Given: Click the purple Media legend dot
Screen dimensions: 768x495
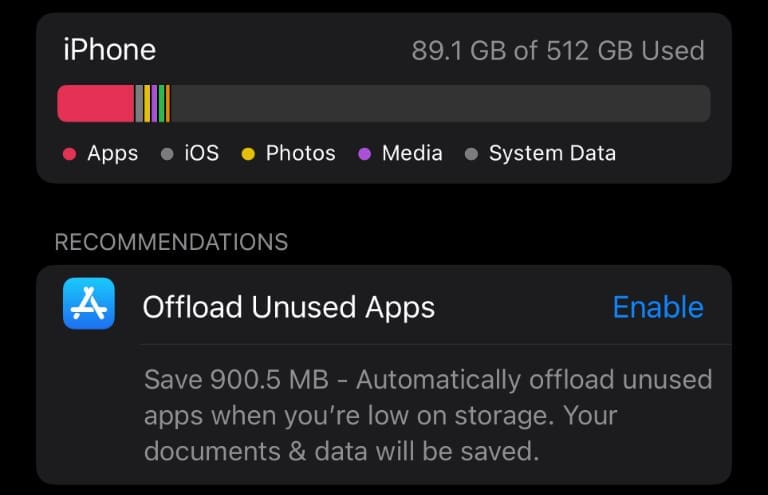Looking at the screenshot, I should pyautogui.click(x=364, y=154).
